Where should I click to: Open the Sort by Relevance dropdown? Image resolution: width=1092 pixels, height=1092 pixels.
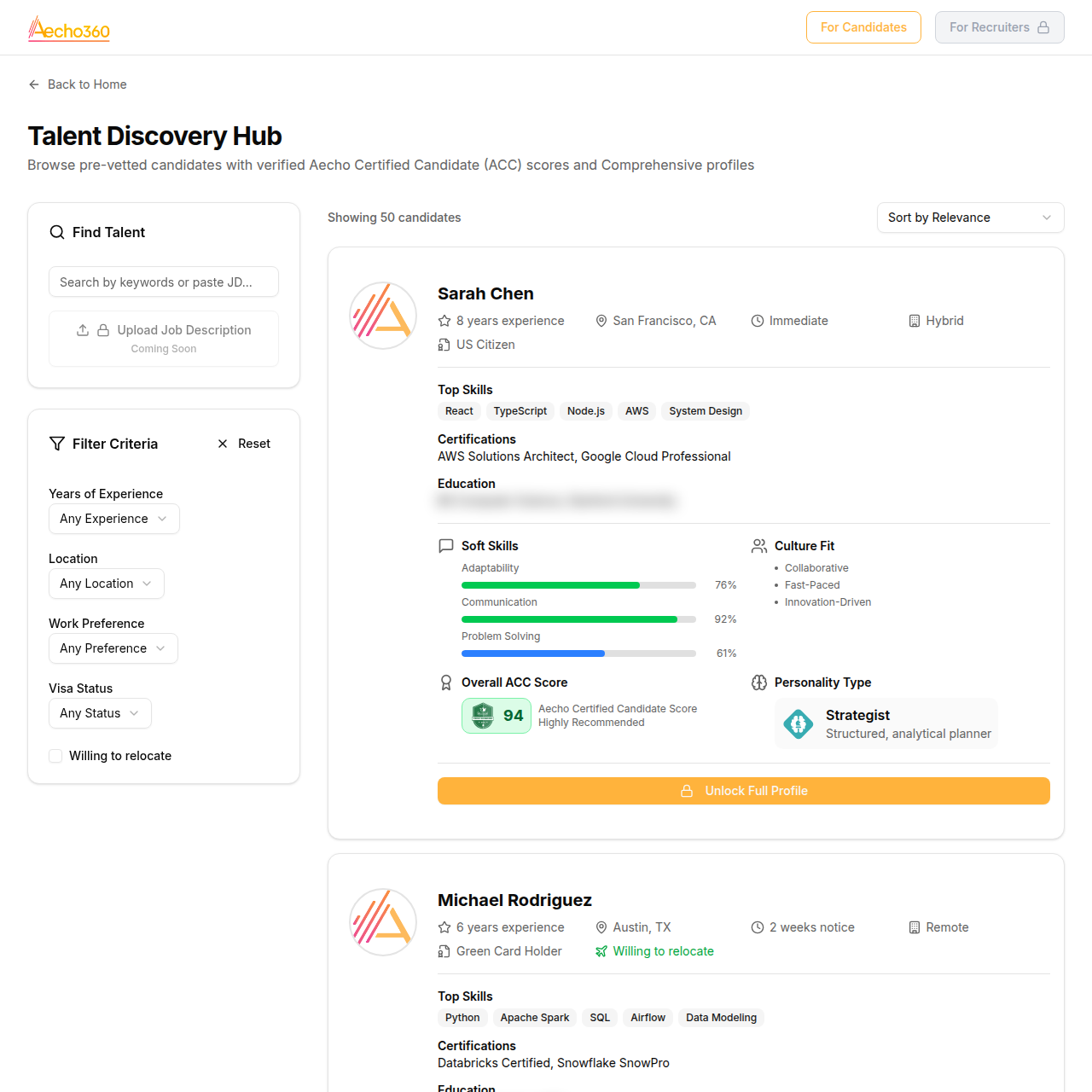click(x=970, y=218)
